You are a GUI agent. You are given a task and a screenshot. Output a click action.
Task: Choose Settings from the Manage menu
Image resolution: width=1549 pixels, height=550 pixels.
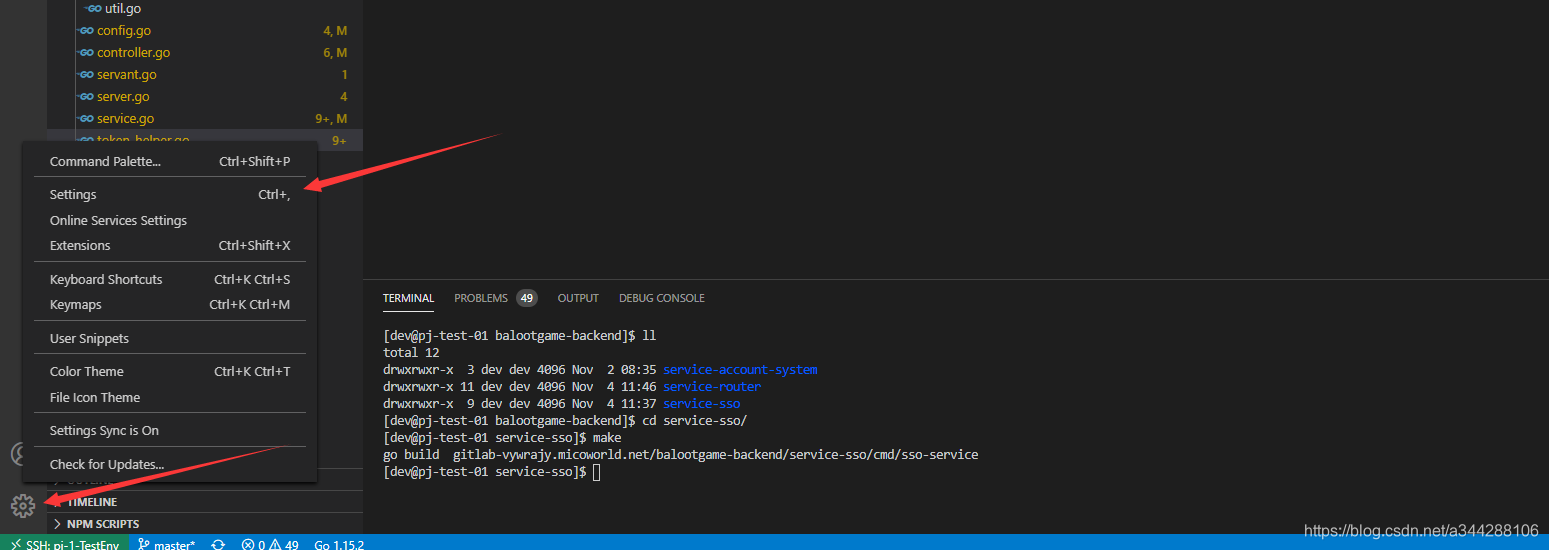pos(170,194)
